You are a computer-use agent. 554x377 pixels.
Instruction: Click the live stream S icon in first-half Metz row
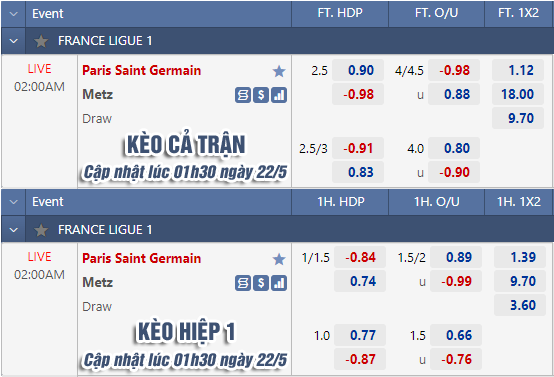coord(243,283)
